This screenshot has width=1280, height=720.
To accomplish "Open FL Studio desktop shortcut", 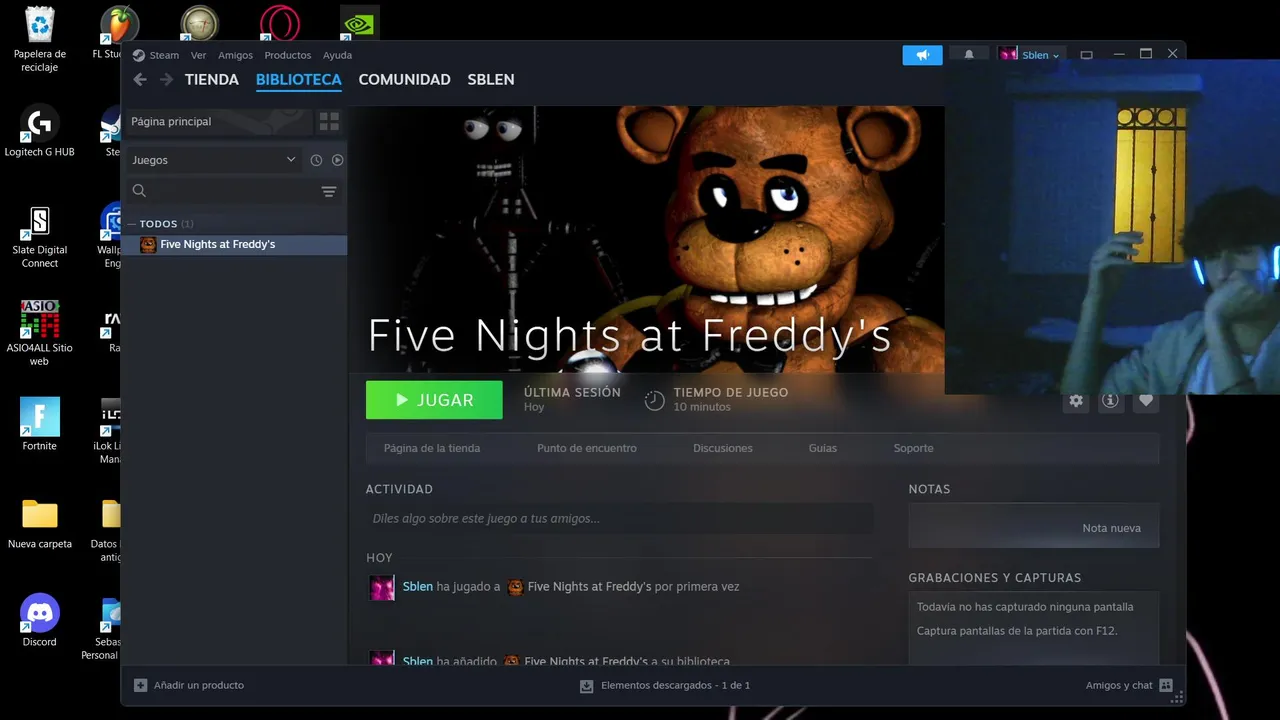I will (x=118, y=32).
